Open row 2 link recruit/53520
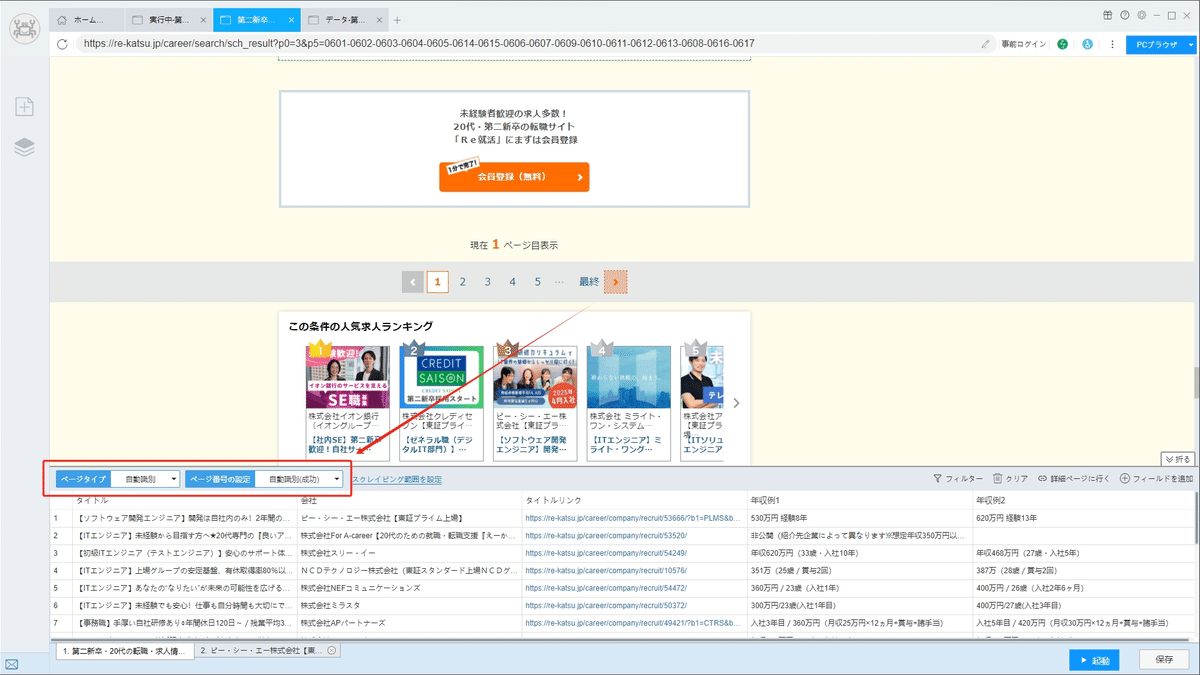1200x675 pixels. click(606, 536)
